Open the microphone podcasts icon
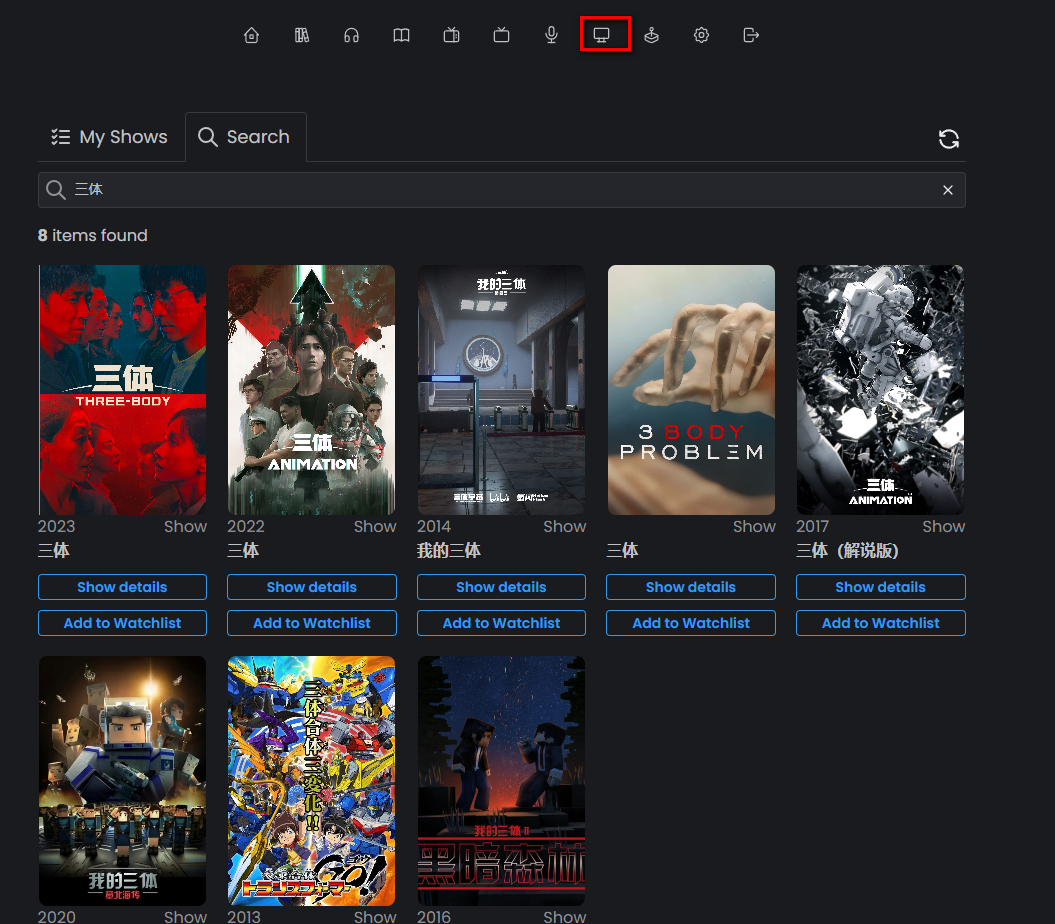Image resolution: width=1055 pixels, height=924 pixels. click(x=551, y=35)
